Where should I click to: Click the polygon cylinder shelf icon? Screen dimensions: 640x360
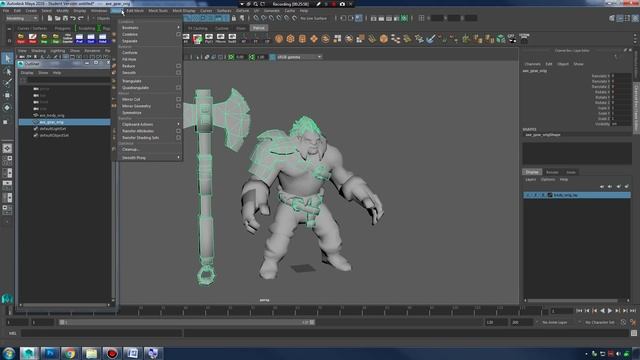pyautogui.click(x=302, y=39)
